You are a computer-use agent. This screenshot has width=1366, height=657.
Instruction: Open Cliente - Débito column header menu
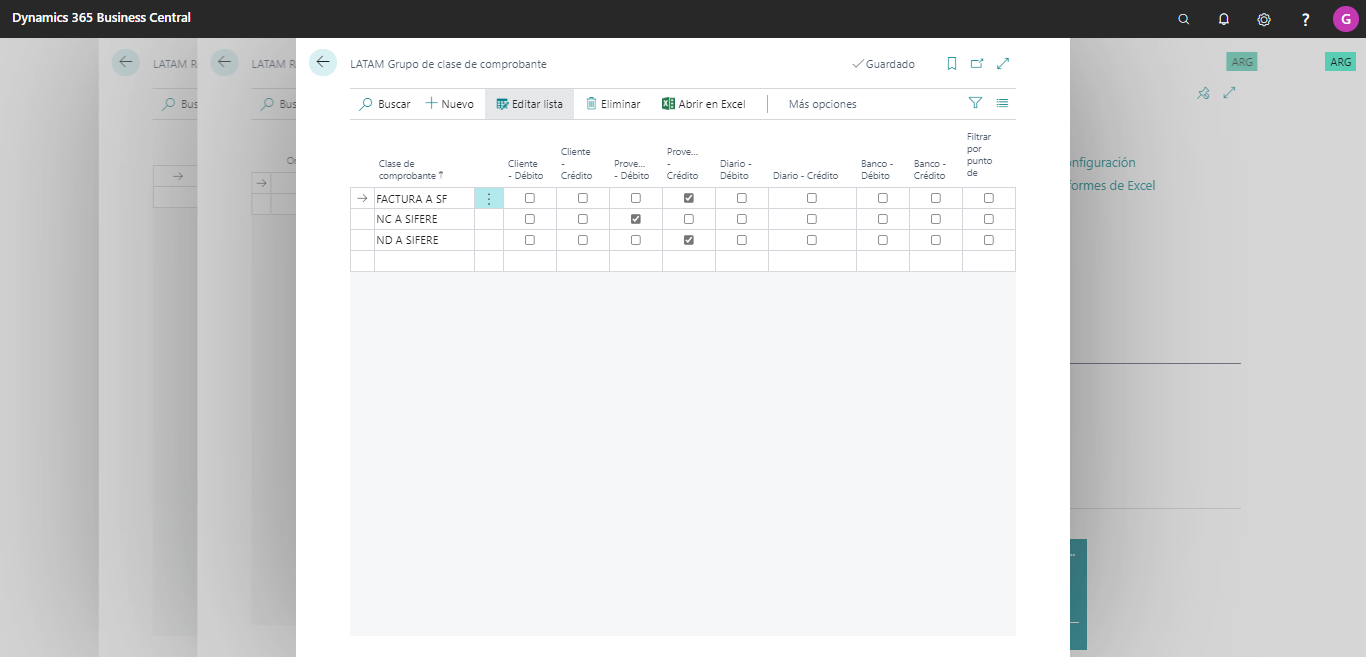[x=526, y=169]
